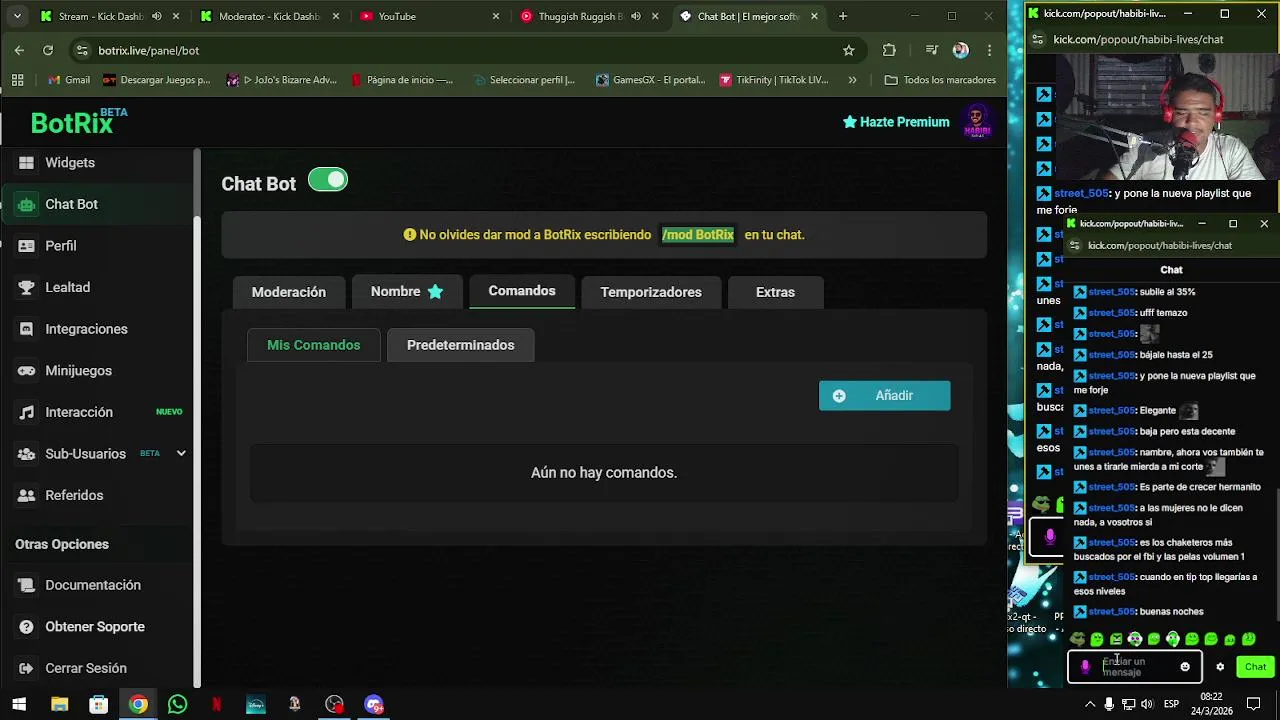Select the Comandos tab
The height and width of the screenshot is (720, 1280).
[x=522, y=291]
